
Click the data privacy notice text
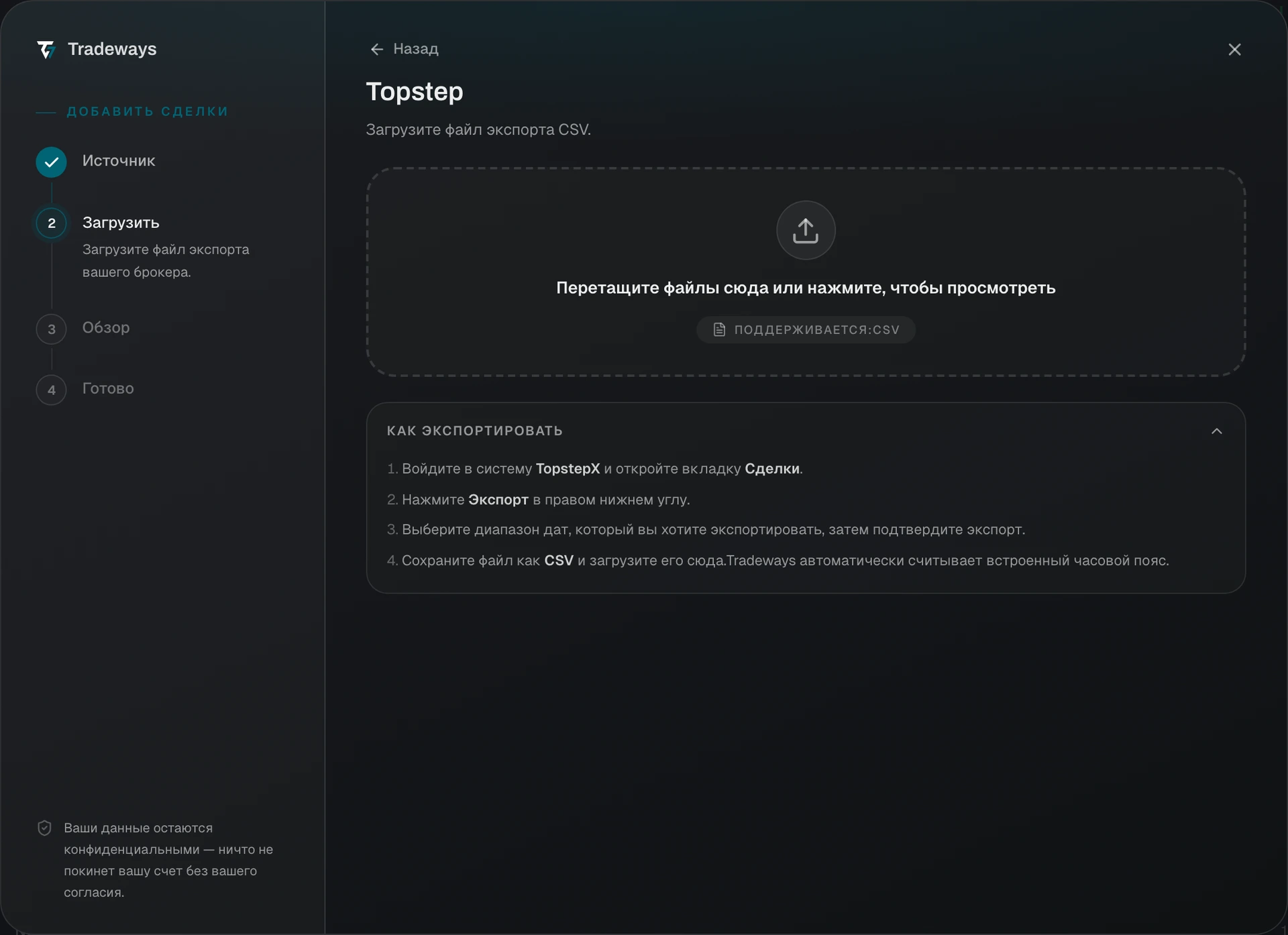[168, 860]
